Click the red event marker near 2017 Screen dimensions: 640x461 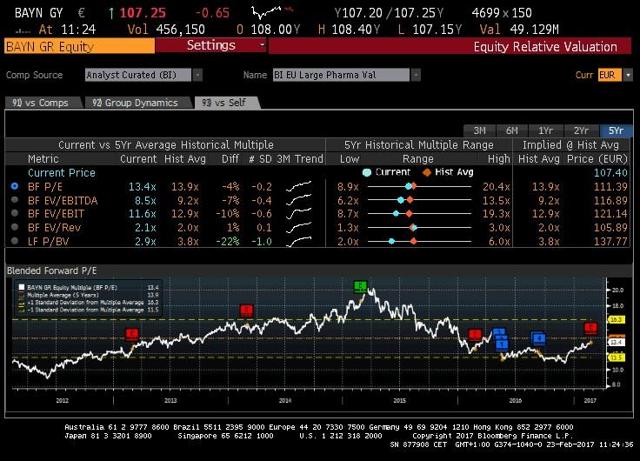(x=591, y=328)
